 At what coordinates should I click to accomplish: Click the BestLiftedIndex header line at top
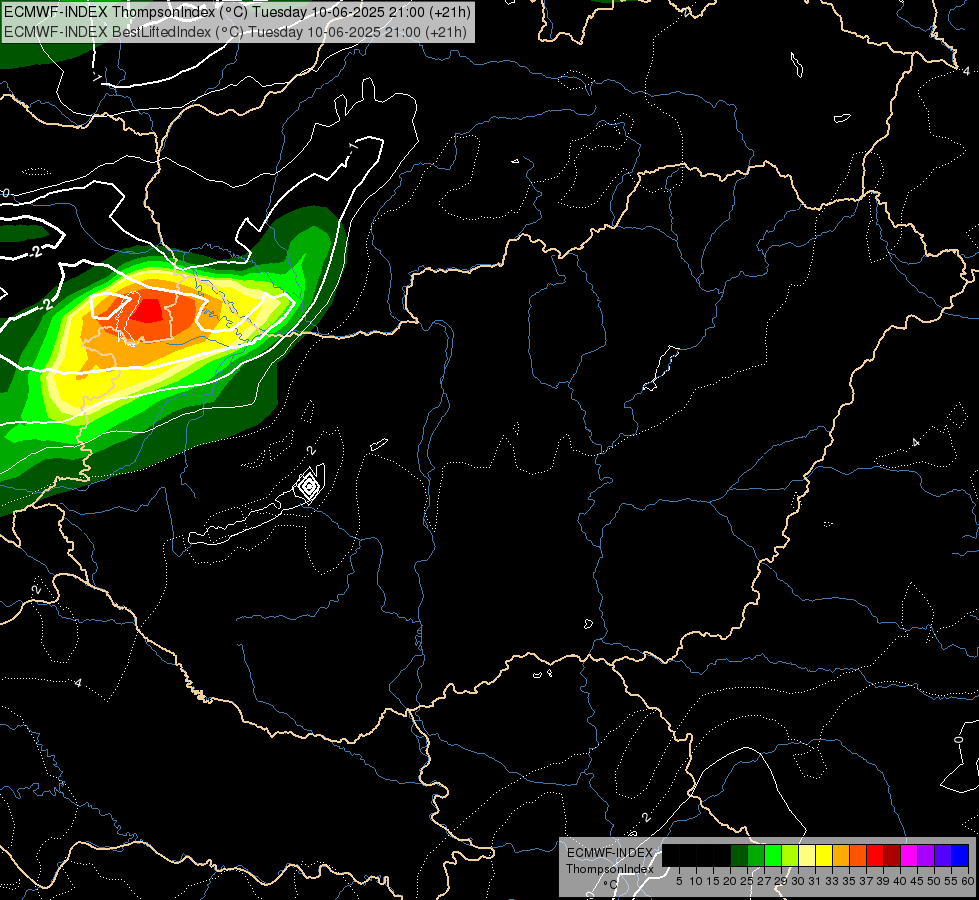[235, 31]
